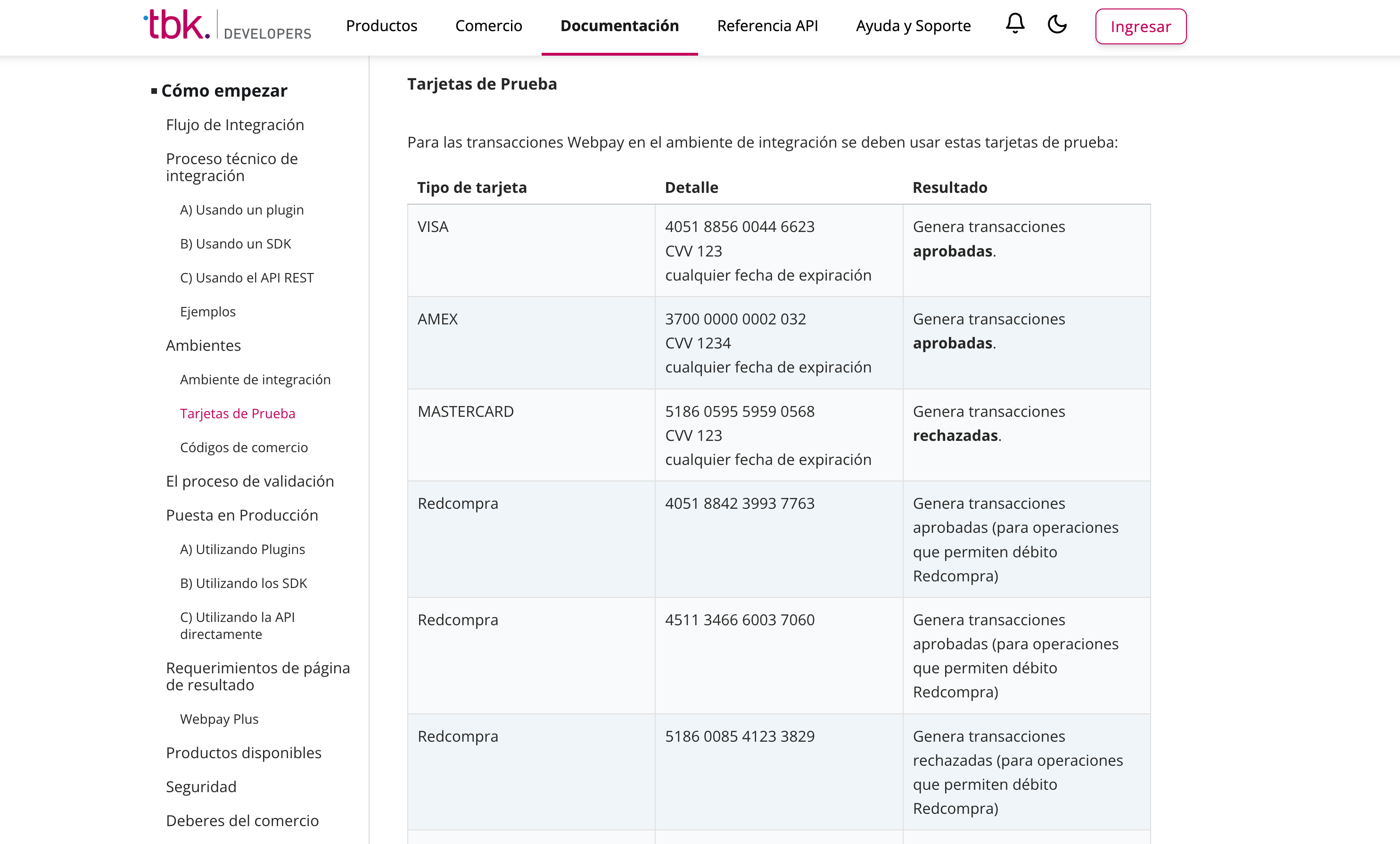The image size is (1400, 844).
Task: Open El proceso de validación
Action: pos(249,481)
